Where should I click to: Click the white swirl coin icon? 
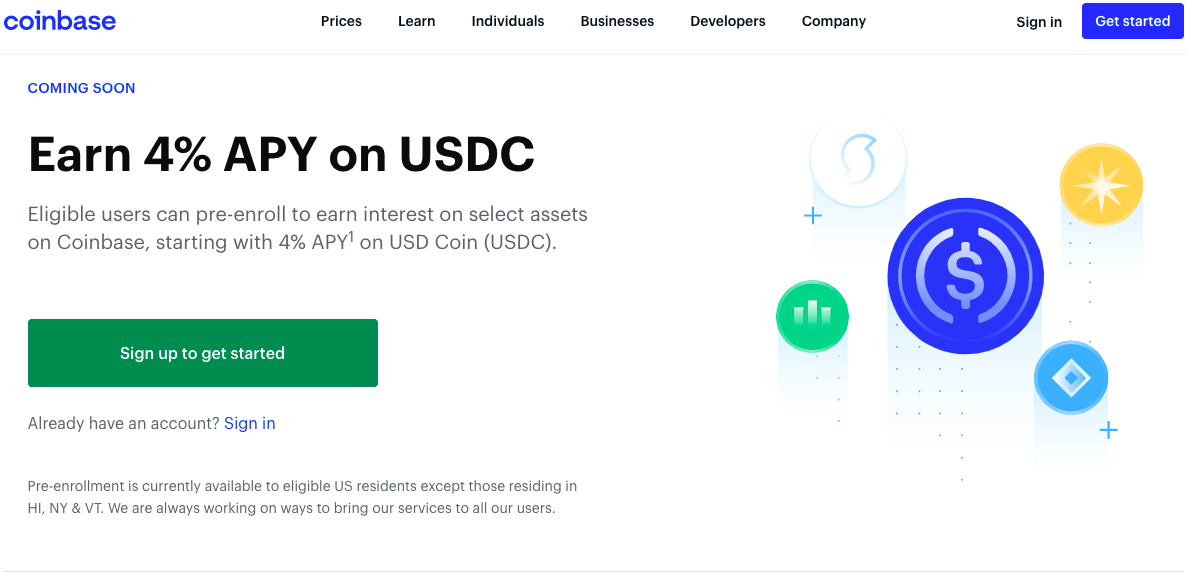tap(858, 159)
